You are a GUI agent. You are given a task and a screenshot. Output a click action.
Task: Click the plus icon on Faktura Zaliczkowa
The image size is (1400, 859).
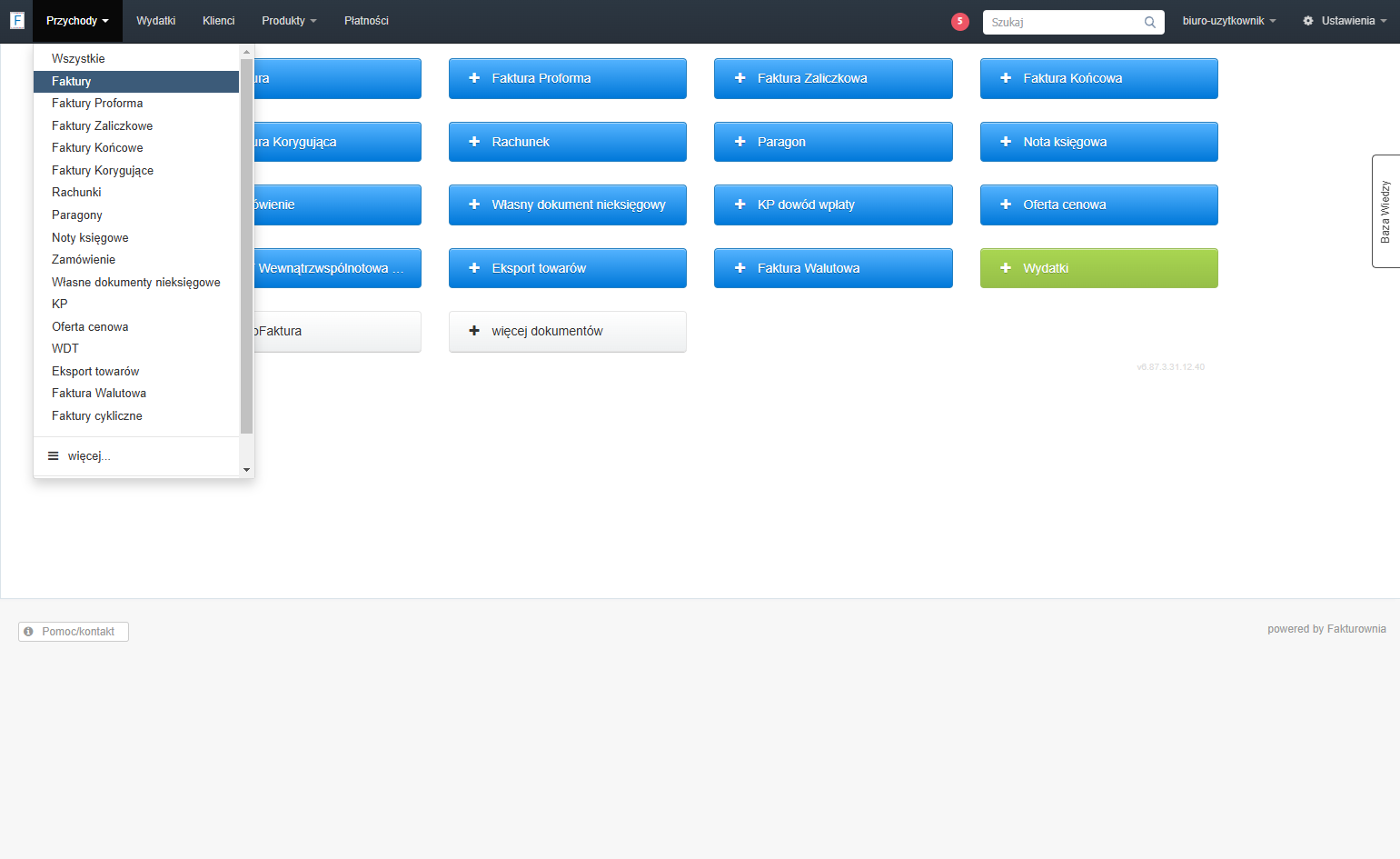(740, 78)
